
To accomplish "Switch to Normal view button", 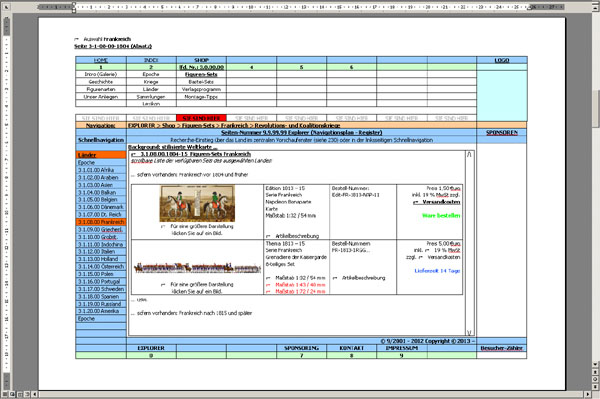I will point(5,394).
